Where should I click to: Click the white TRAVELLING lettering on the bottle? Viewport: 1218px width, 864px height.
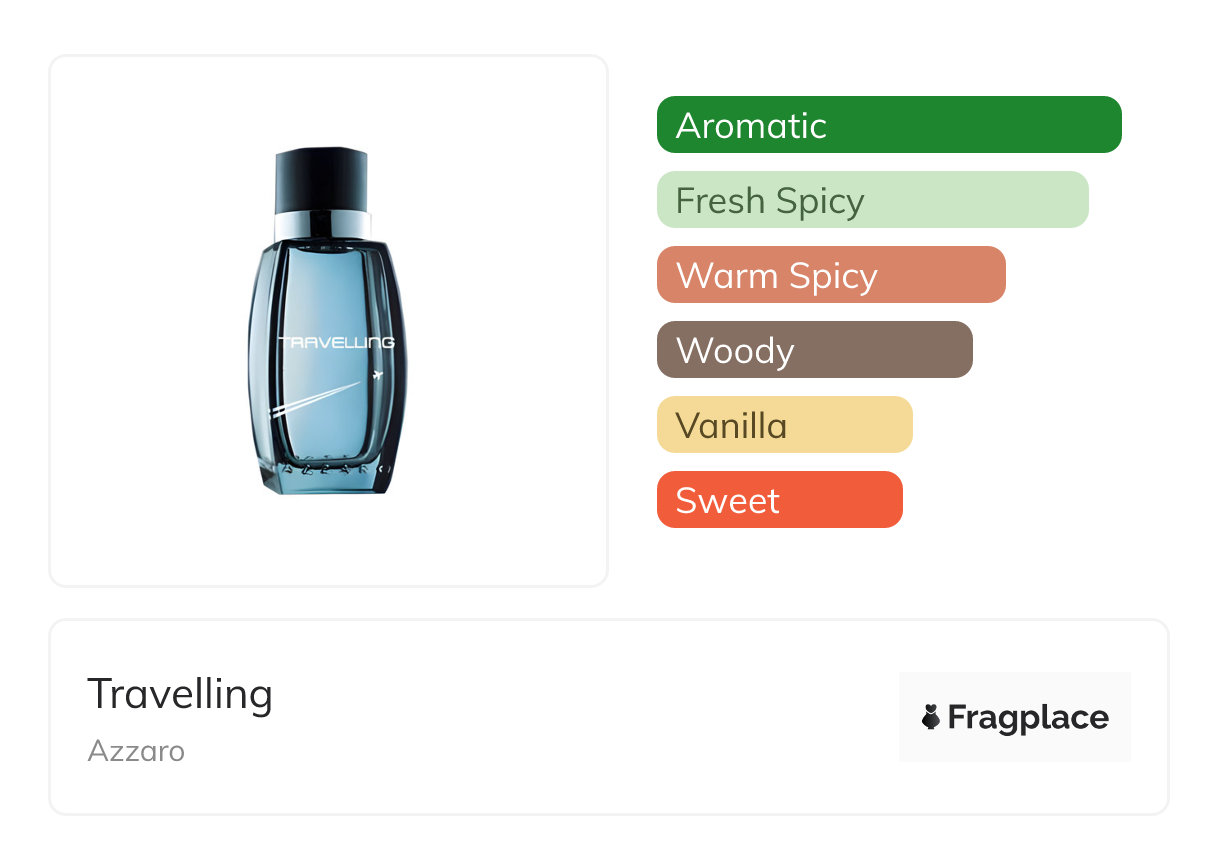coord(336,343)
